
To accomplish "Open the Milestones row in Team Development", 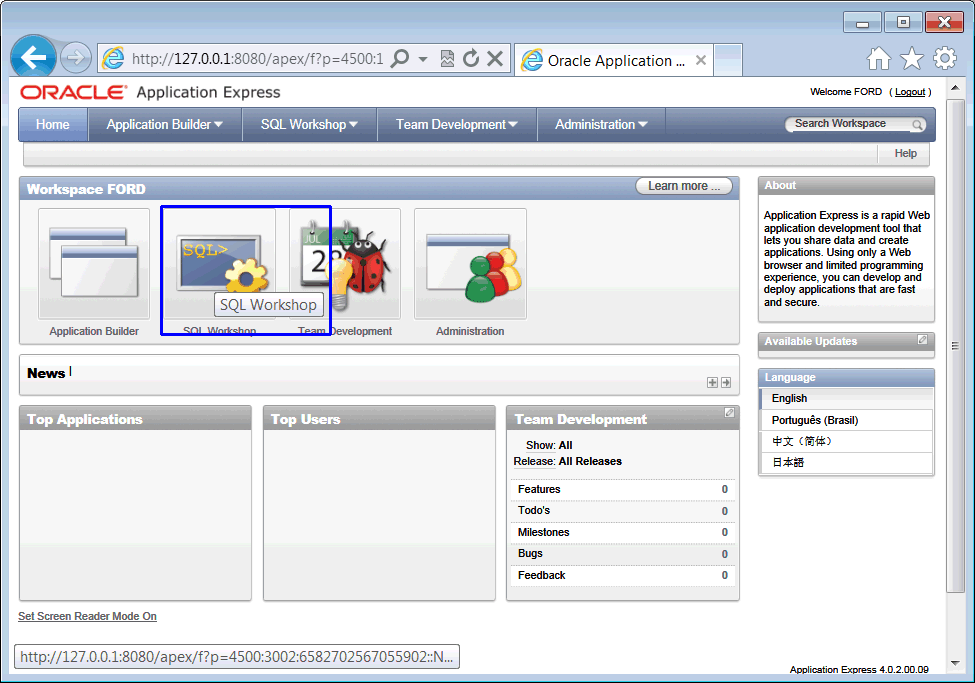I will pyautogui.click(x=623, y=532).
